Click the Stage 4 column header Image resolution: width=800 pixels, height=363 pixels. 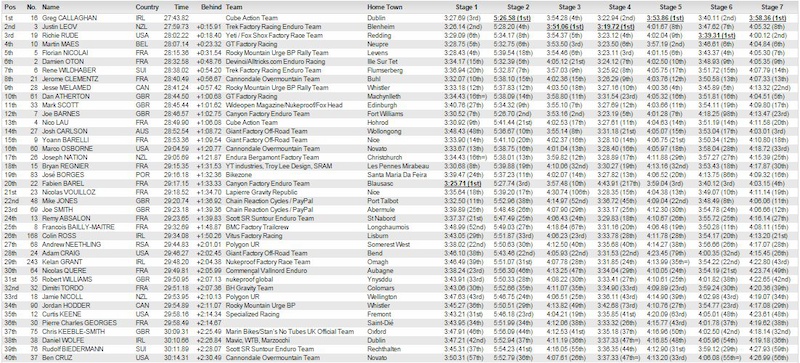[x=619, y=7]
